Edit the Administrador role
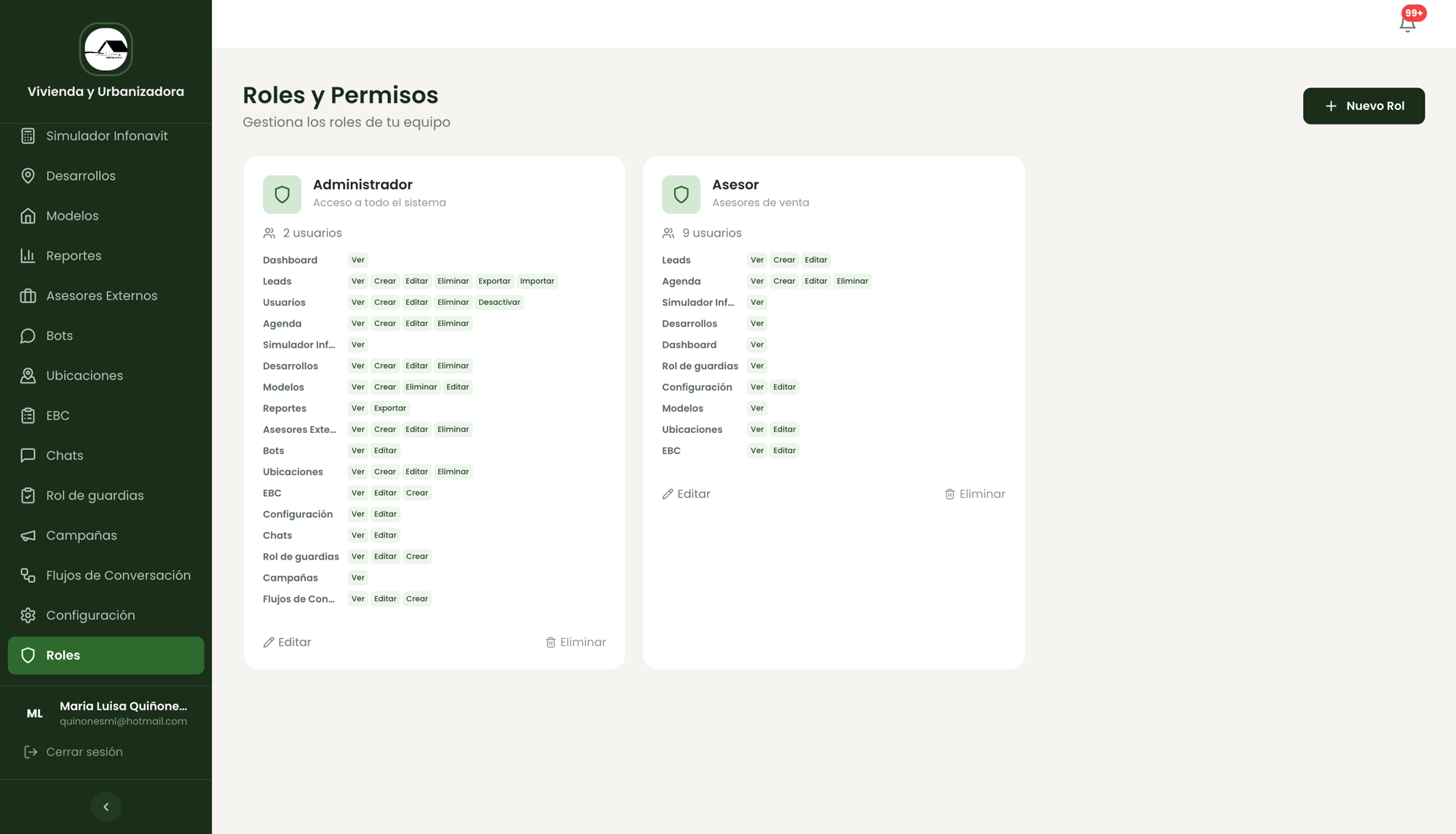 point(287,643)
